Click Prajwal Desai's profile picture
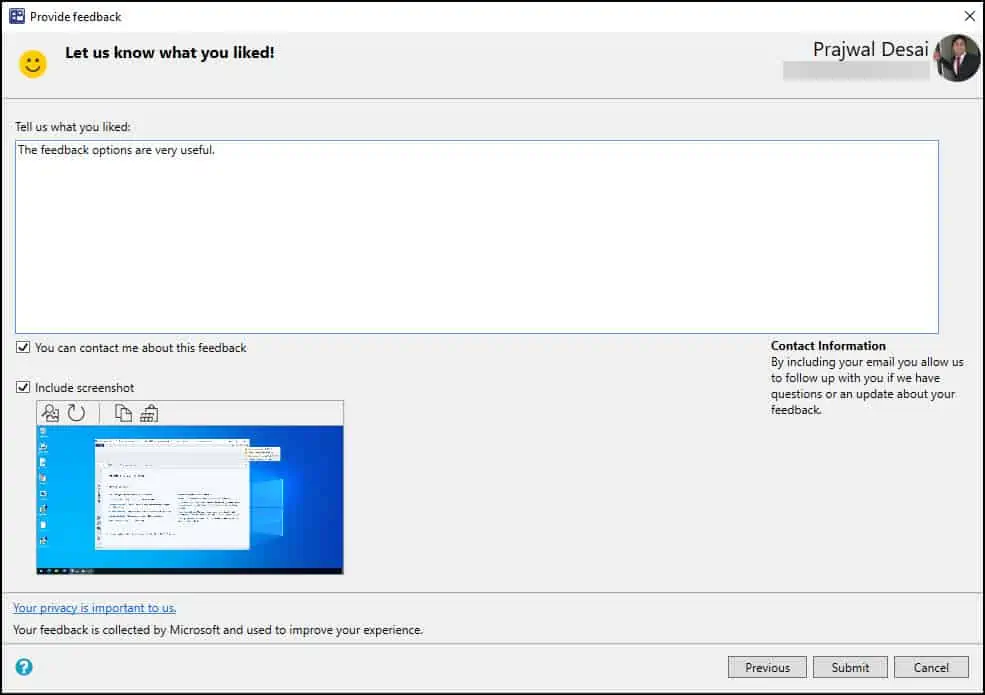 point(957,58)
